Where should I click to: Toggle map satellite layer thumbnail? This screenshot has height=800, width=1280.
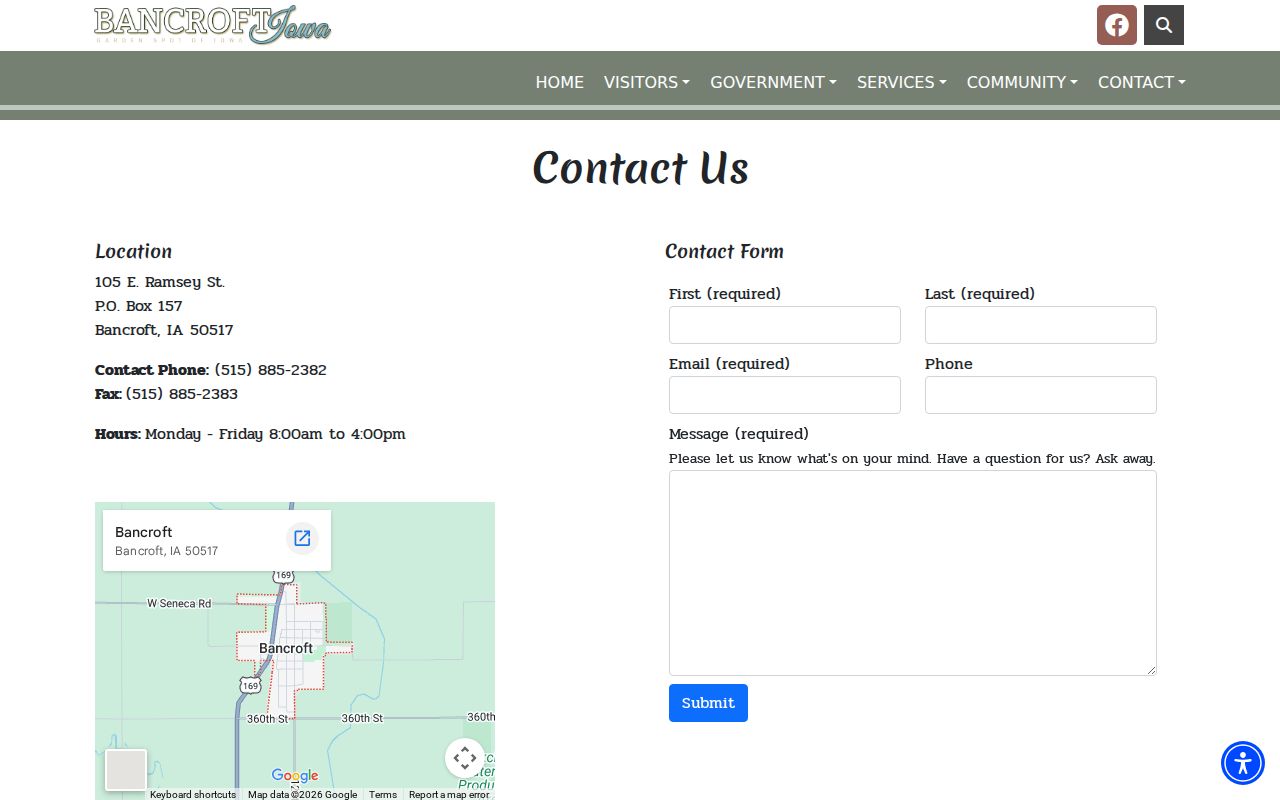click(126, 770)
